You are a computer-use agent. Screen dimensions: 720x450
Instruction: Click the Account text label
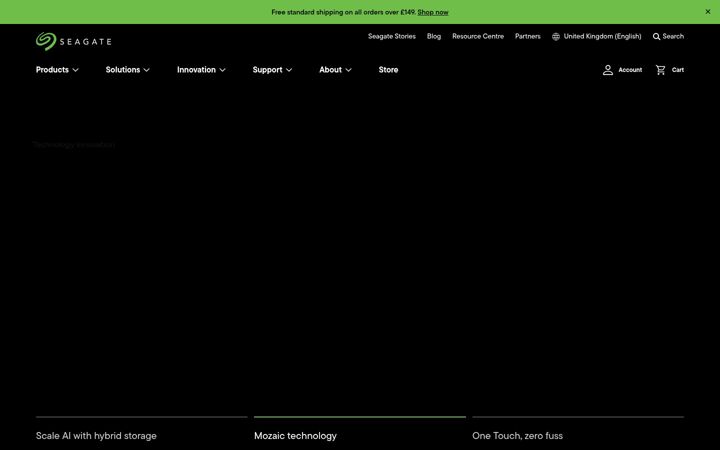630,70
